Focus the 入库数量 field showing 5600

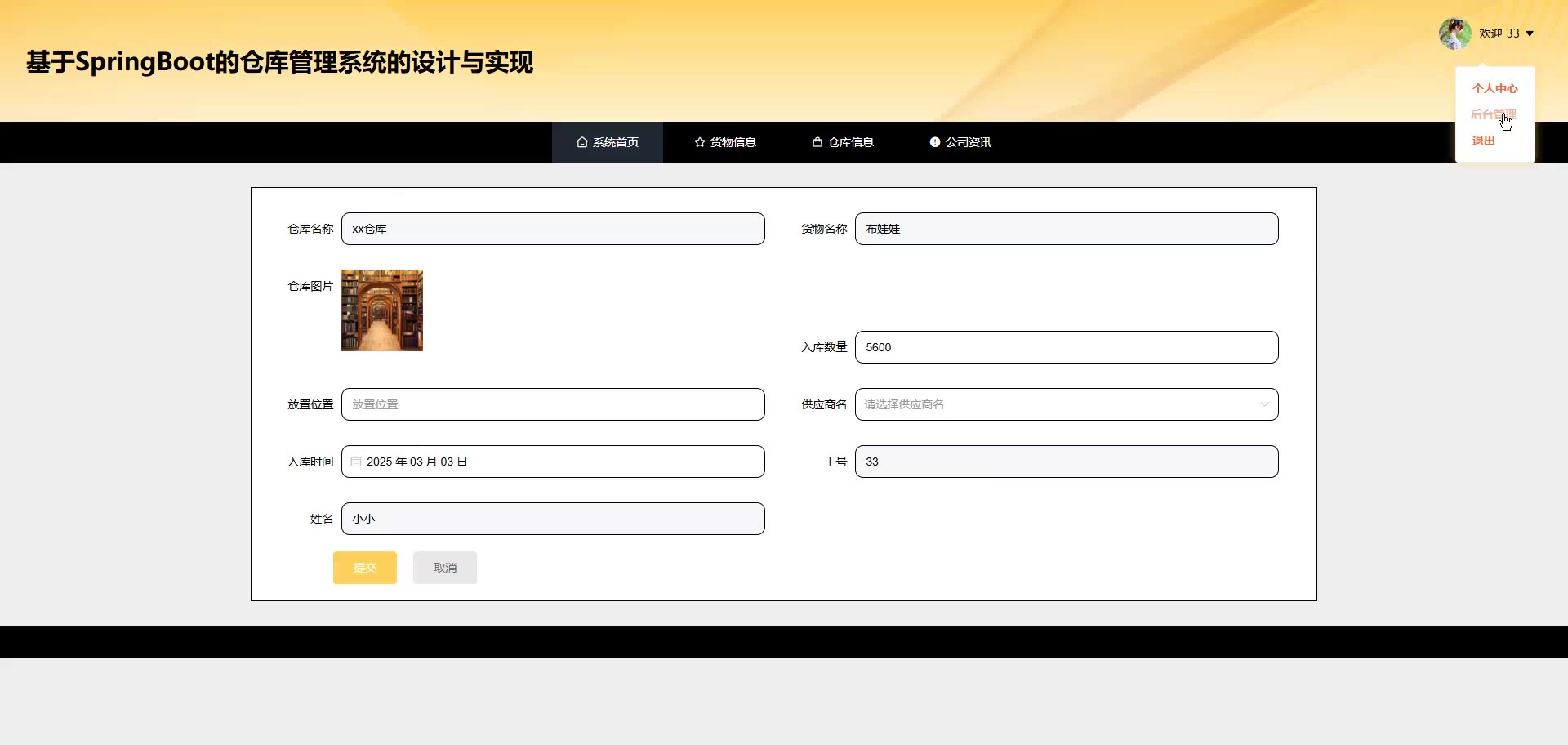click(x=1067, y=347)
